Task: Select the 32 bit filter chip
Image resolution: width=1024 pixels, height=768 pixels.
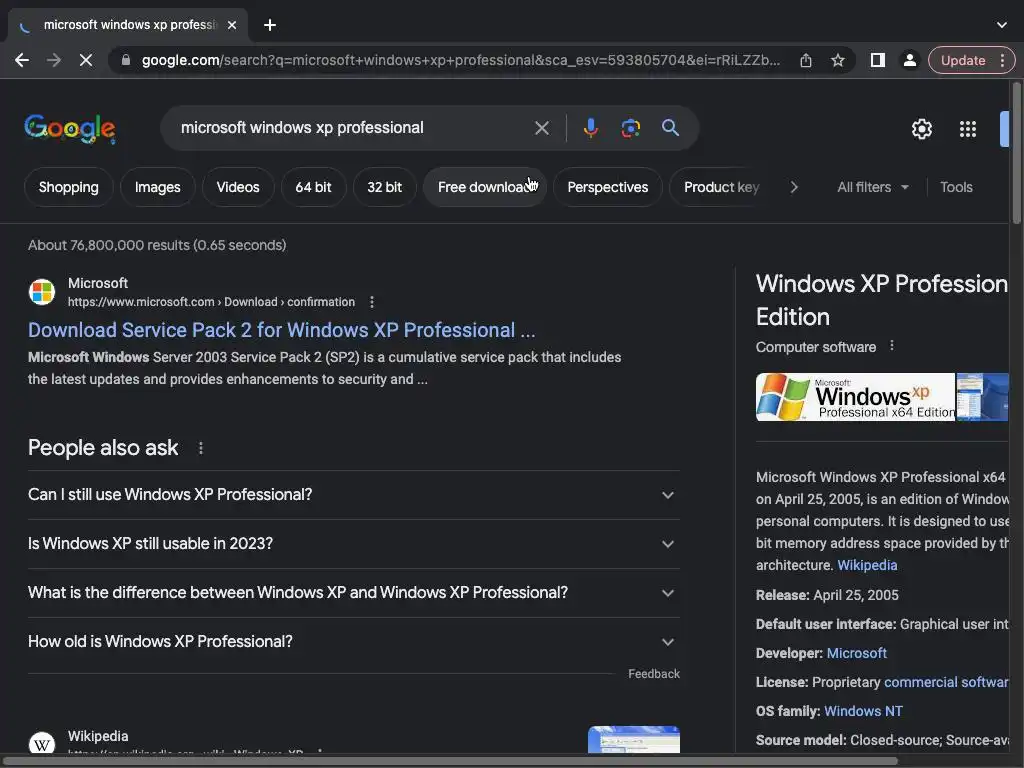Action: (x=385, y=187)
